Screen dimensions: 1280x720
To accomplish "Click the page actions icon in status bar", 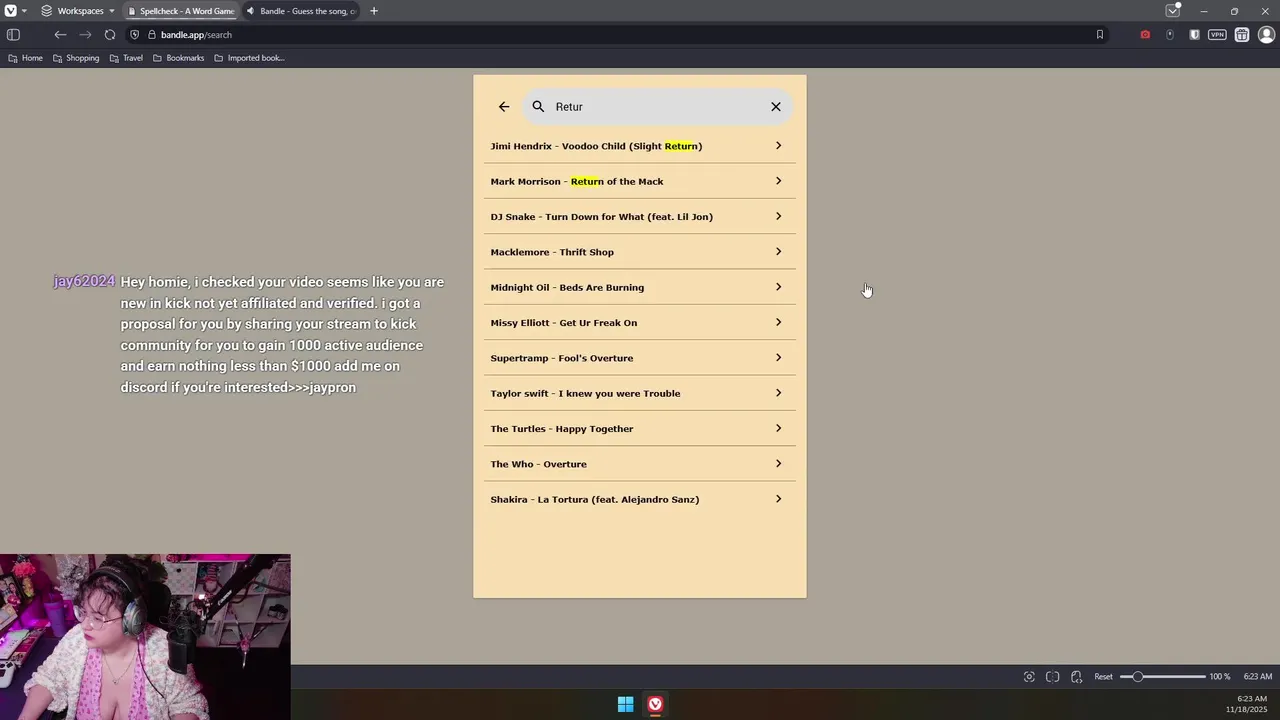I will (x=1076, y=677).
